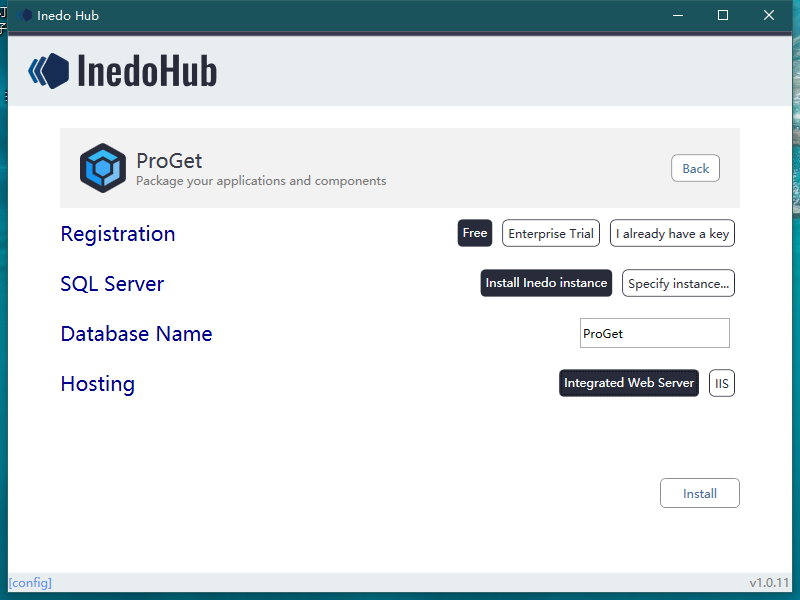Open the [config] link

coord(30,583)
